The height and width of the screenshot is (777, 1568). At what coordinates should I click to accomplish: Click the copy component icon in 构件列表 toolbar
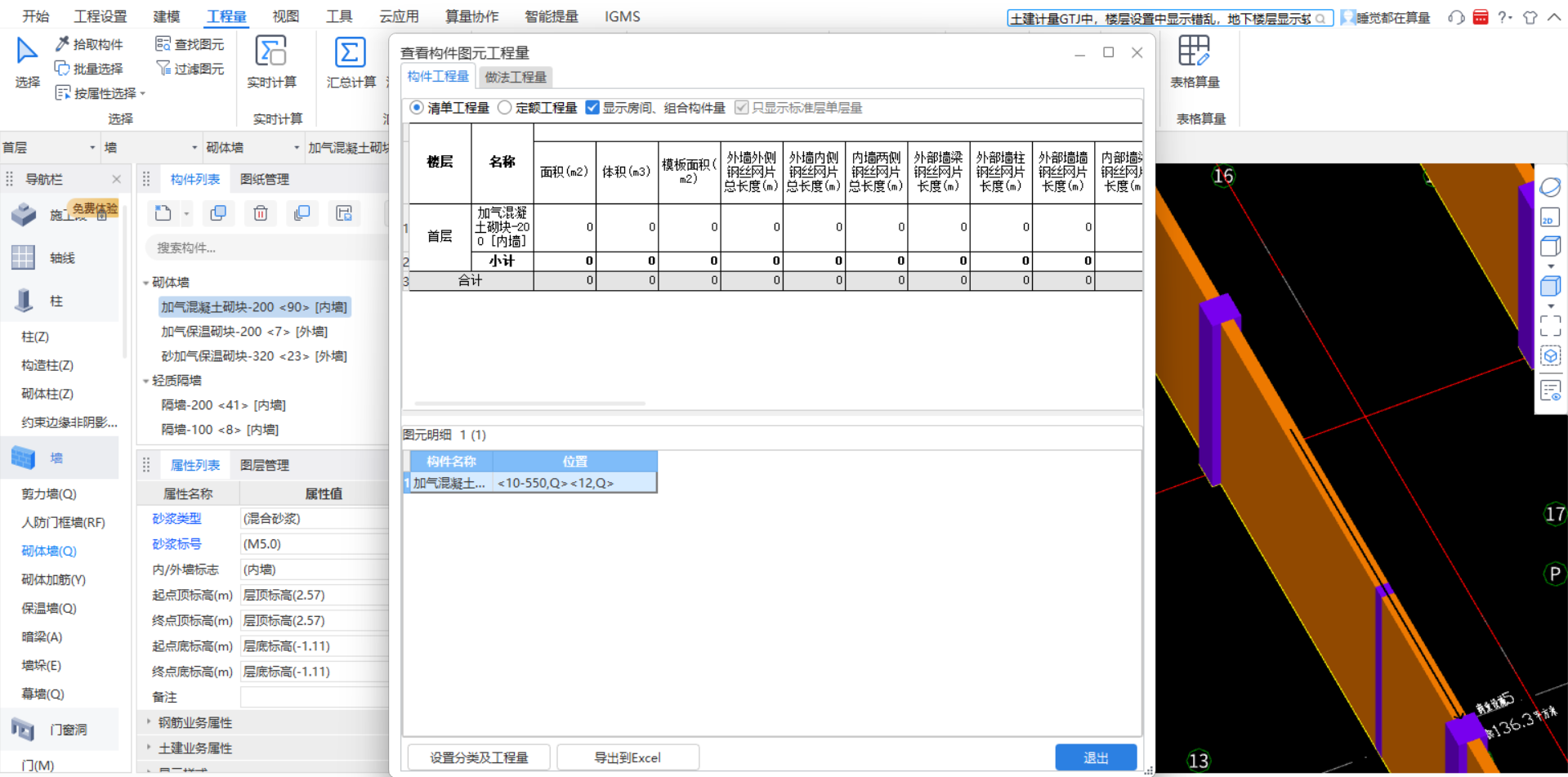[x=218, y=213]
